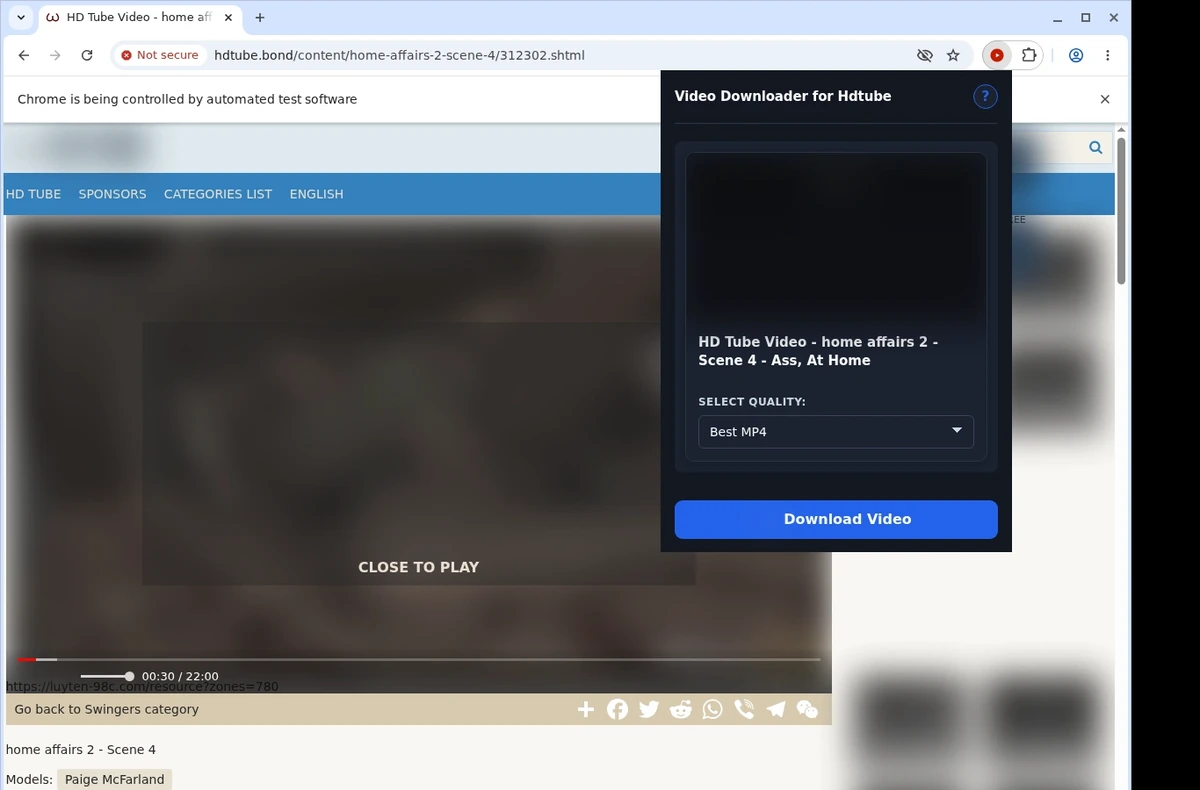The height and width of the screenshot is (790, 1200).
Task: Click Go back to Swingers category link
Action: (x=106, y=709)
